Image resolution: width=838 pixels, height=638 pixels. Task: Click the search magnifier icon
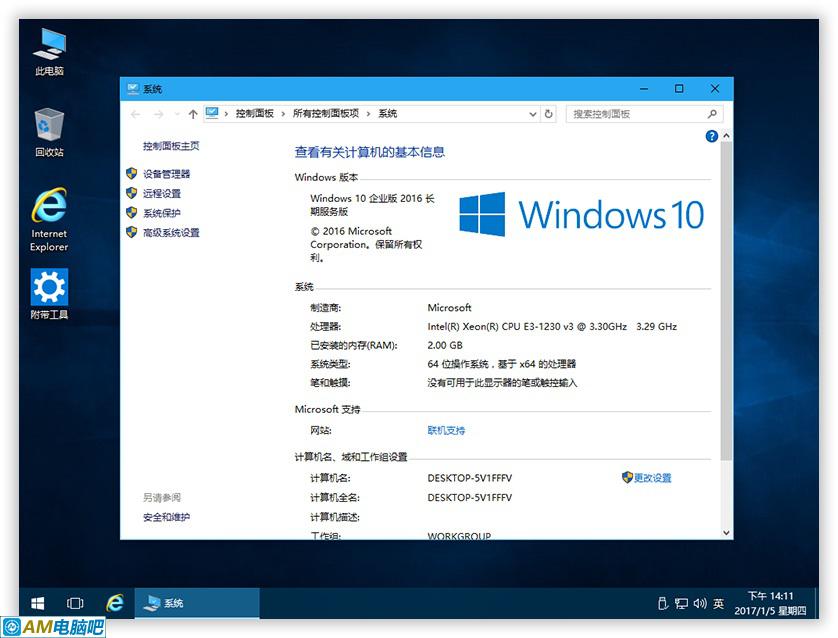click(x=712, y=114)
